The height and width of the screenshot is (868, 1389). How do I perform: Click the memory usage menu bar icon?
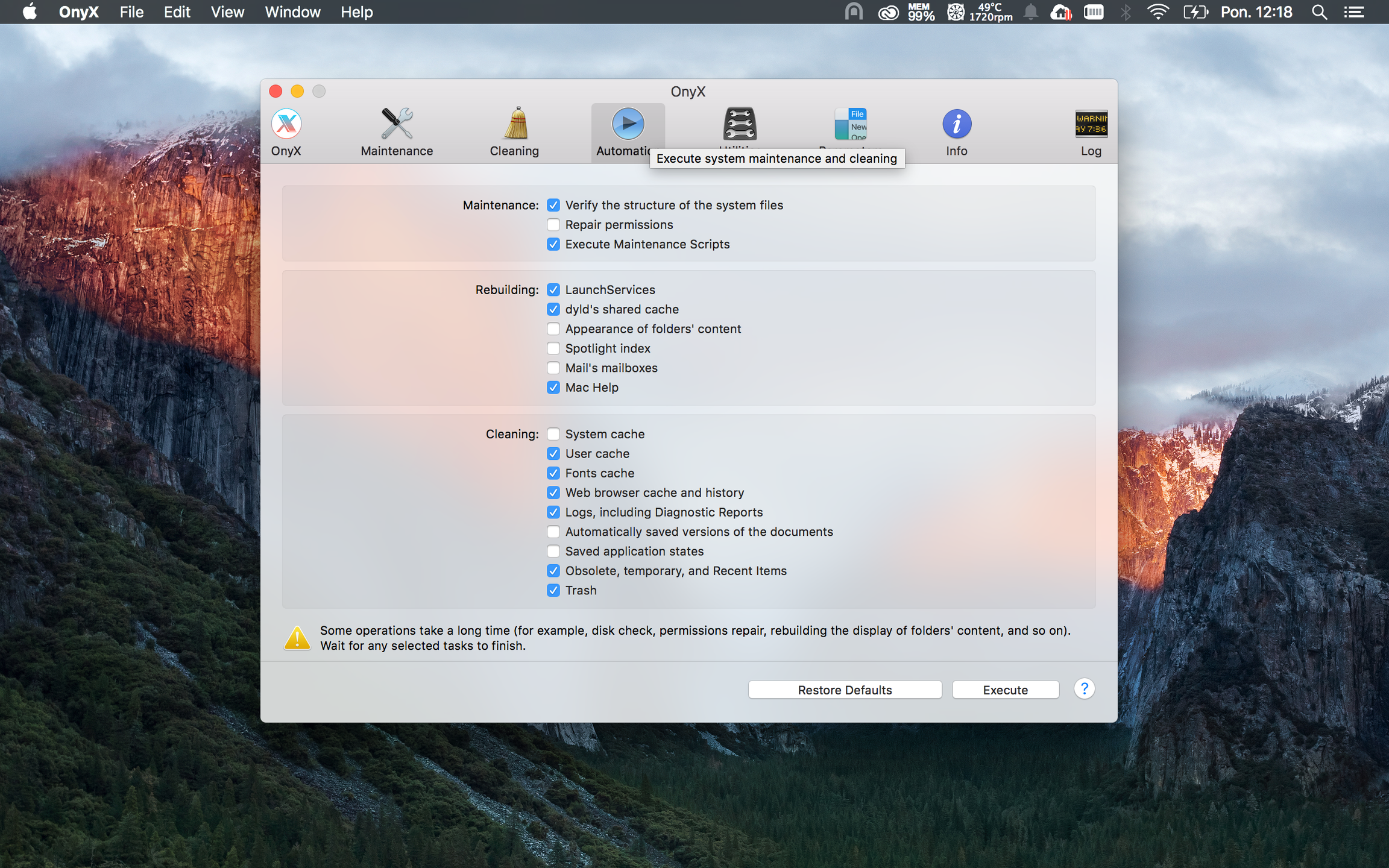[x=921, y=12]
